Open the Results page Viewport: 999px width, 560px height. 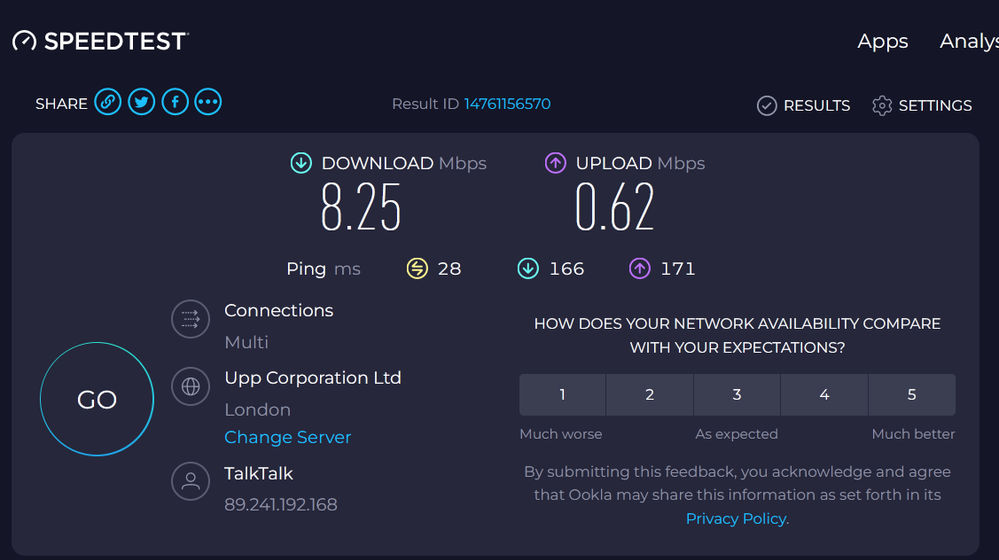803,106
